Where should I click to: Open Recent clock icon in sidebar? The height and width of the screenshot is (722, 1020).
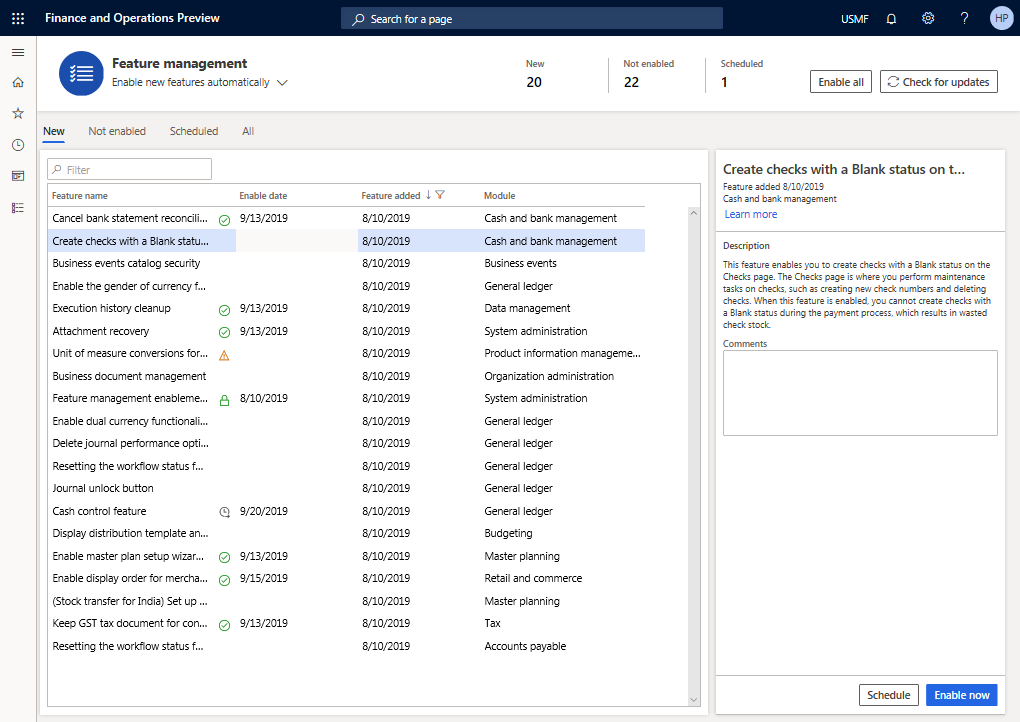(18, 145)
